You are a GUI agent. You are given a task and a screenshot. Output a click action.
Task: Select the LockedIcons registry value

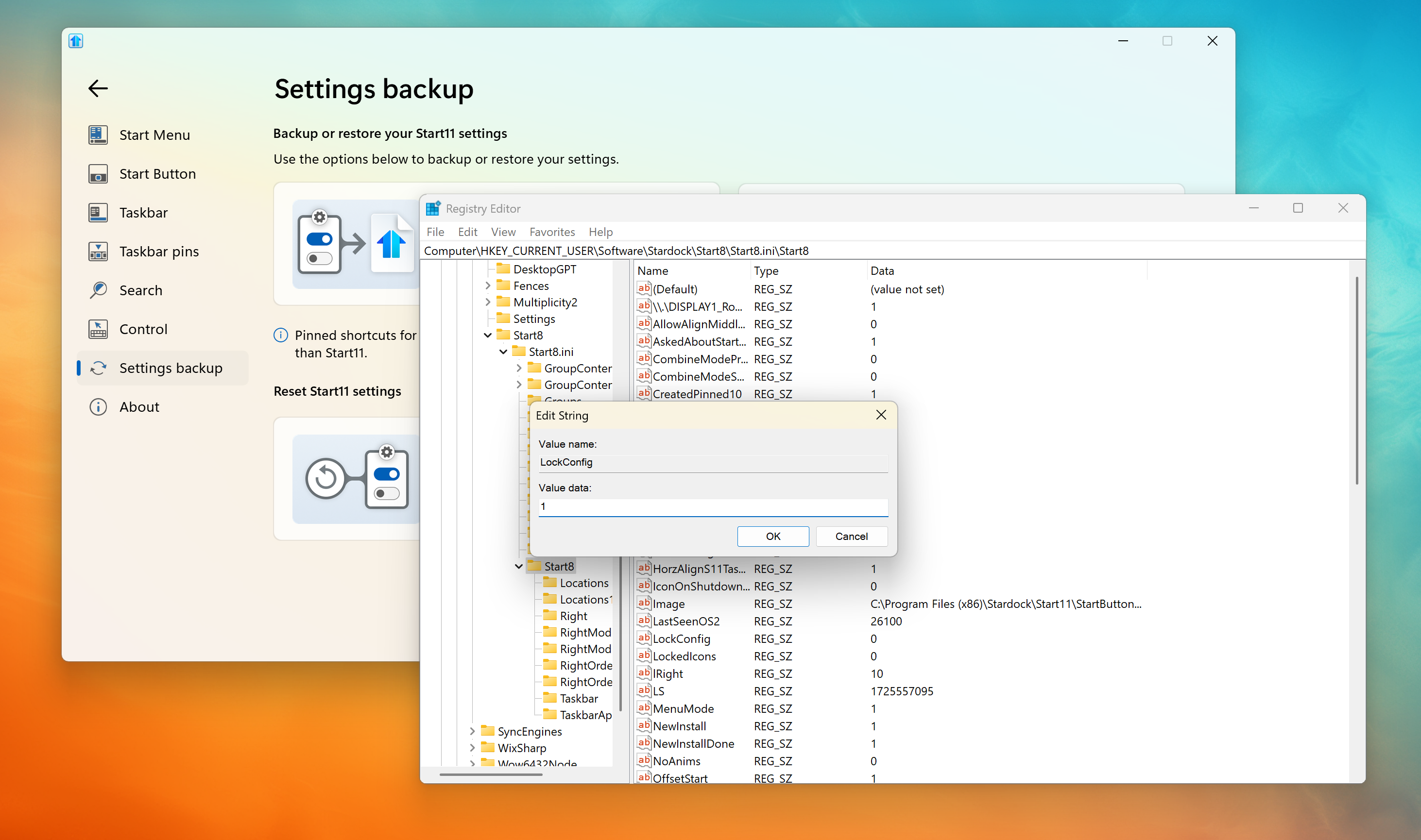(x=684, y=656)
